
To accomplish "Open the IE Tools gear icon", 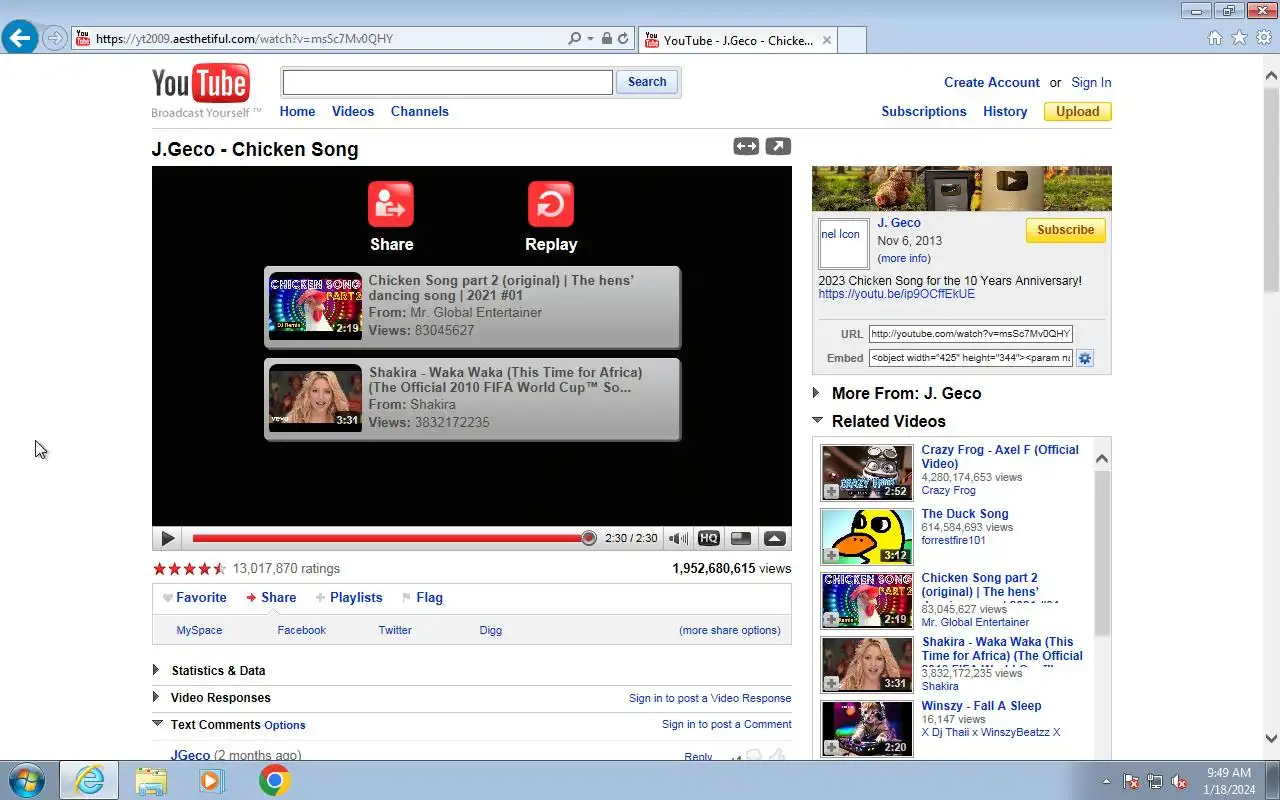I will [1264, 38].
